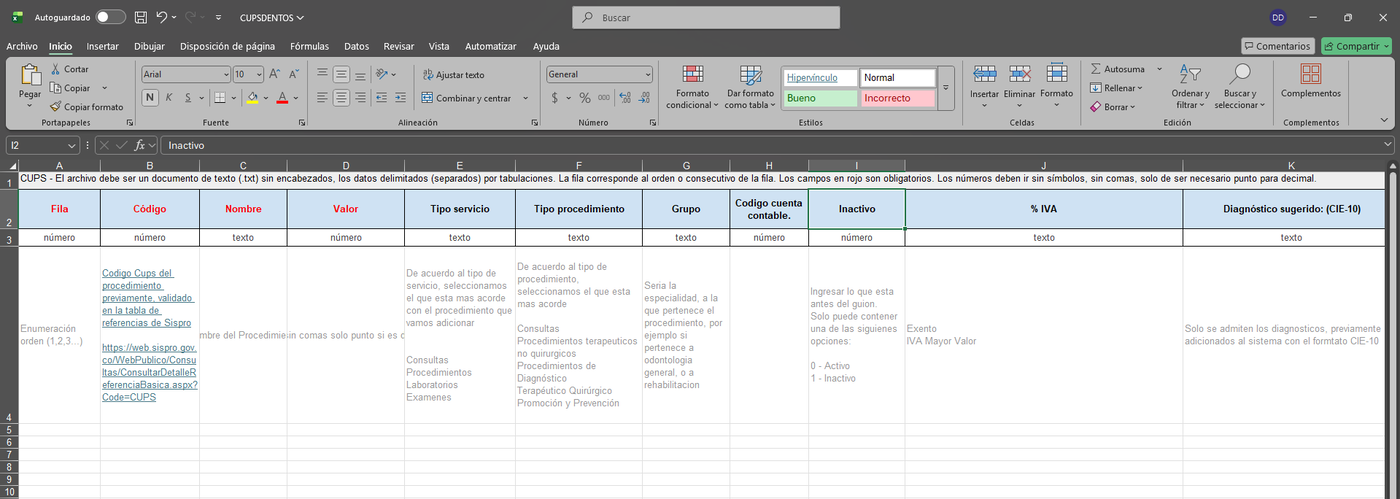
Task: Open the Revisar tab
Action: point(399,46)
